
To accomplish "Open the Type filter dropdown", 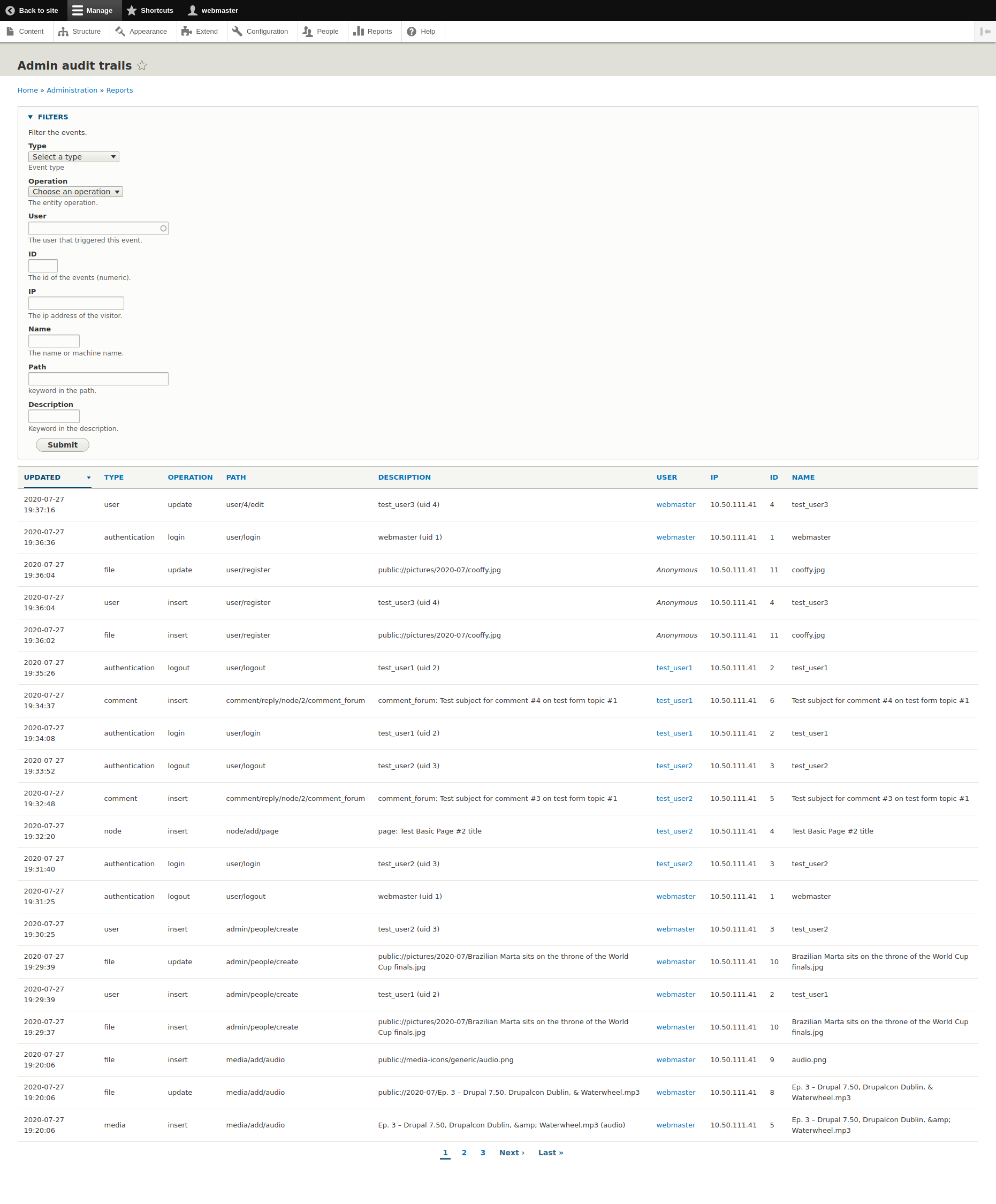I will tap(74, 156).
